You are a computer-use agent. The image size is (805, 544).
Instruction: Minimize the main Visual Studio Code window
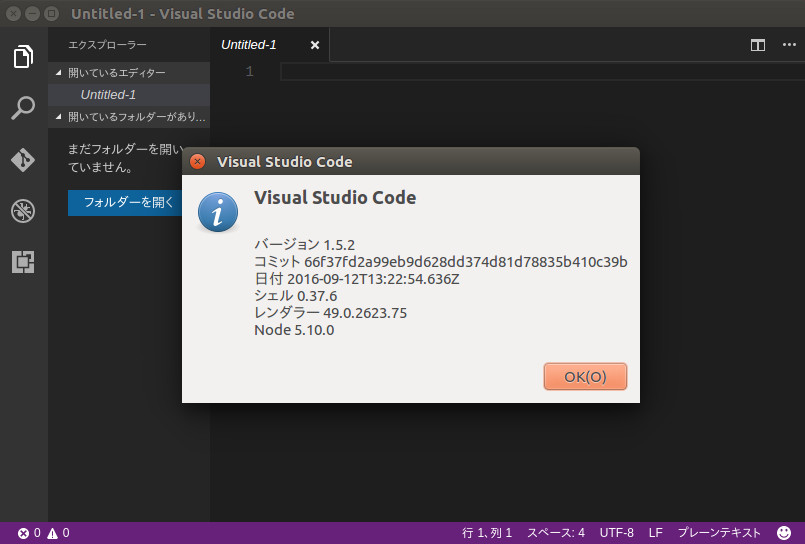pos(32,13)
